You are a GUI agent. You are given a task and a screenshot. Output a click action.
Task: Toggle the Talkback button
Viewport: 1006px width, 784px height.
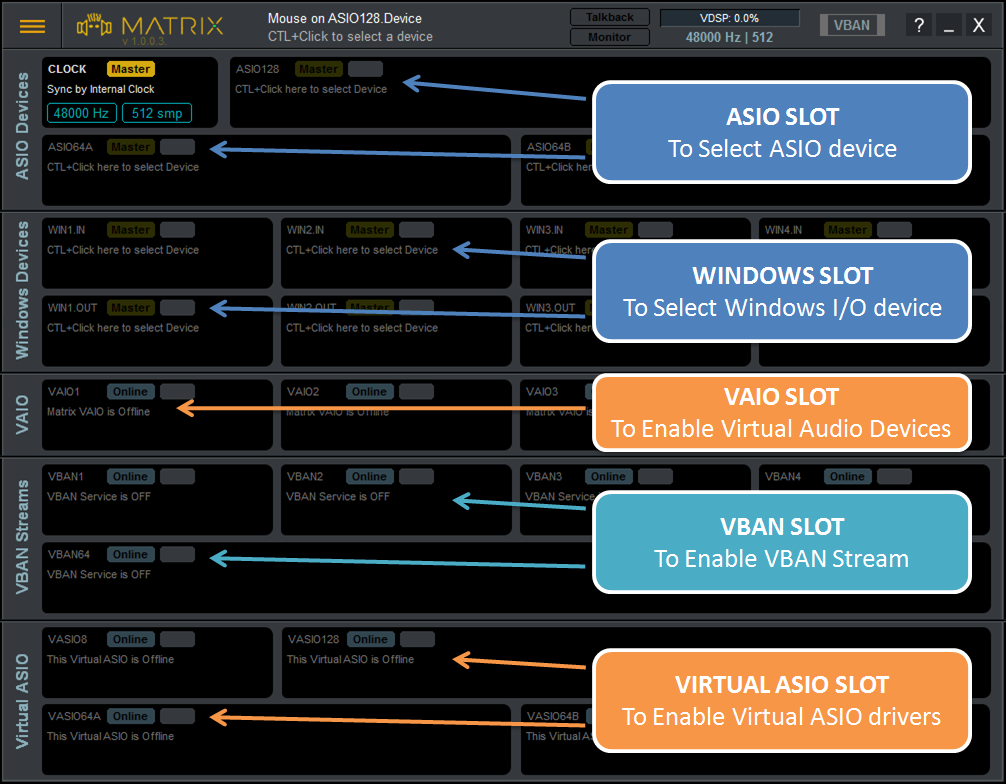pos(610,17)
